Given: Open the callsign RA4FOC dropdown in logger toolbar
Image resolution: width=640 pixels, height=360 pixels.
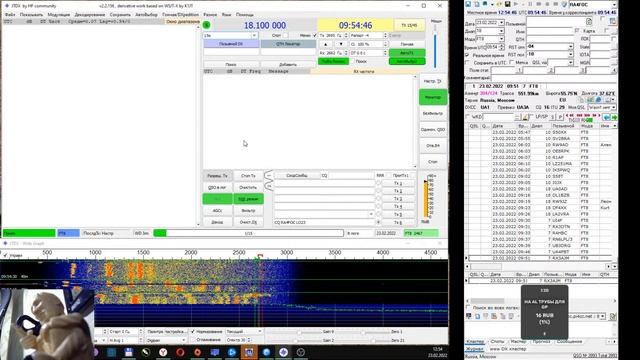Looking at the screenshot, I should pyautogui.click(x=614, y=4).
